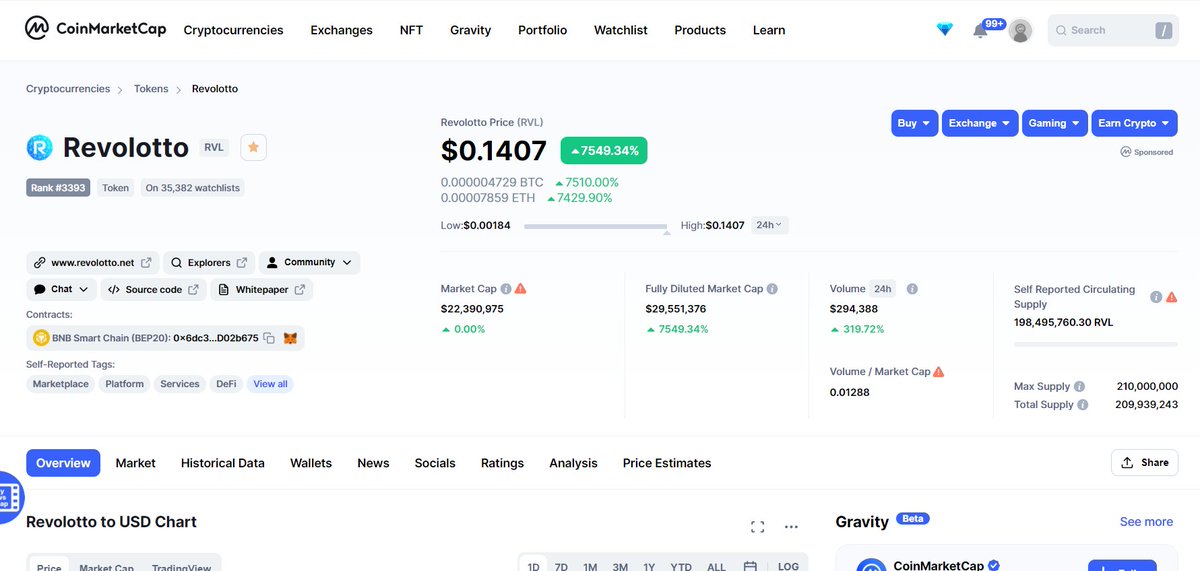The image size is (1200, 571).
Task: Add Revolotto to watchlist with star
Action: coord(254,147)
